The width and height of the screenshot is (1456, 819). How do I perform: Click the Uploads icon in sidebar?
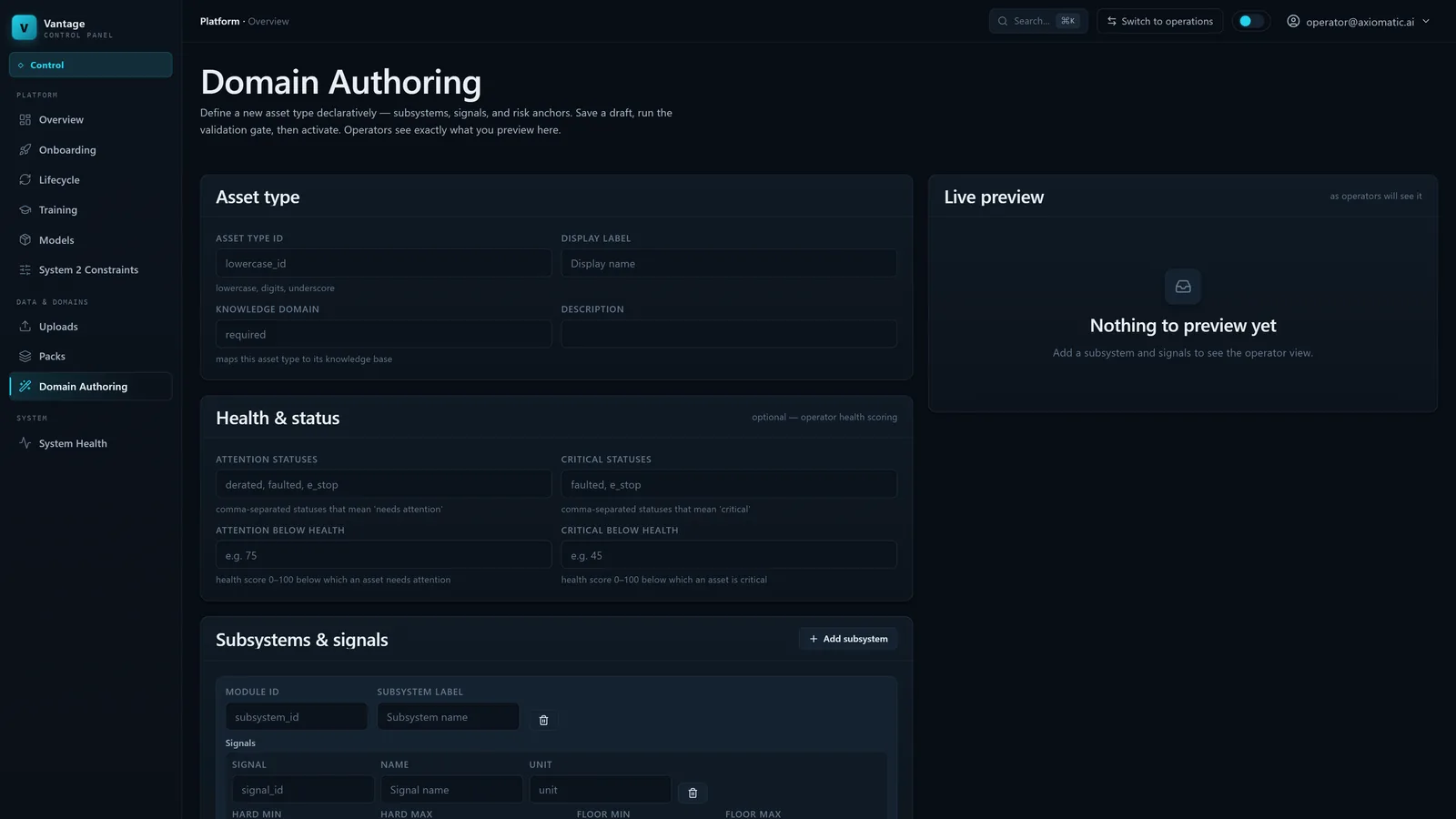[25, 326]
